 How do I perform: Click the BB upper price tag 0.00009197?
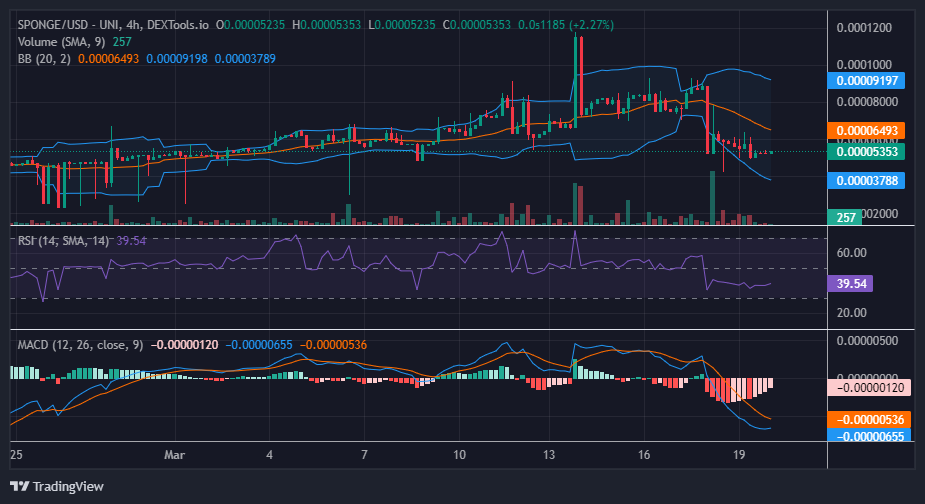pyautogui.click(x=866, y=80)
